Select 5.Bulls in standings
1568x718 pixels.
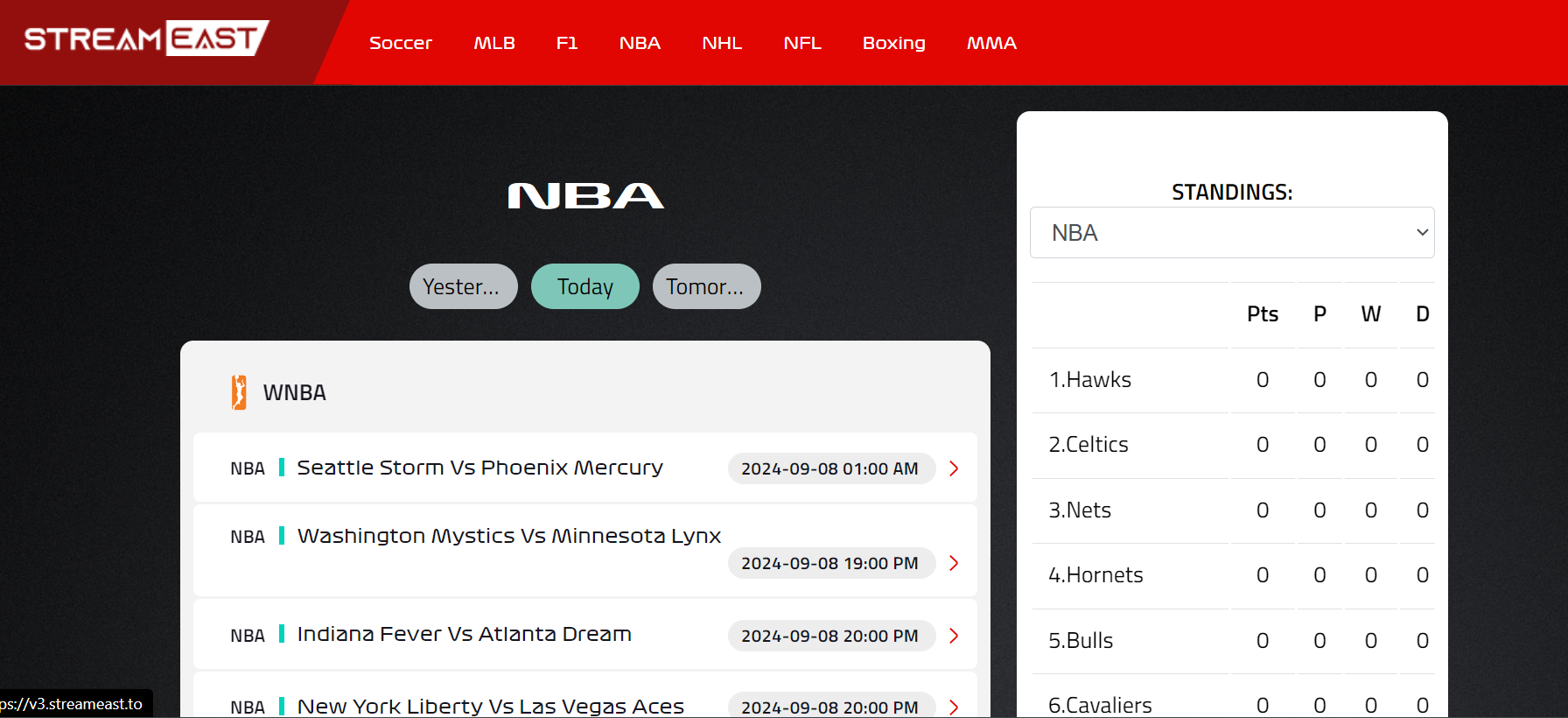[1081, 641]
